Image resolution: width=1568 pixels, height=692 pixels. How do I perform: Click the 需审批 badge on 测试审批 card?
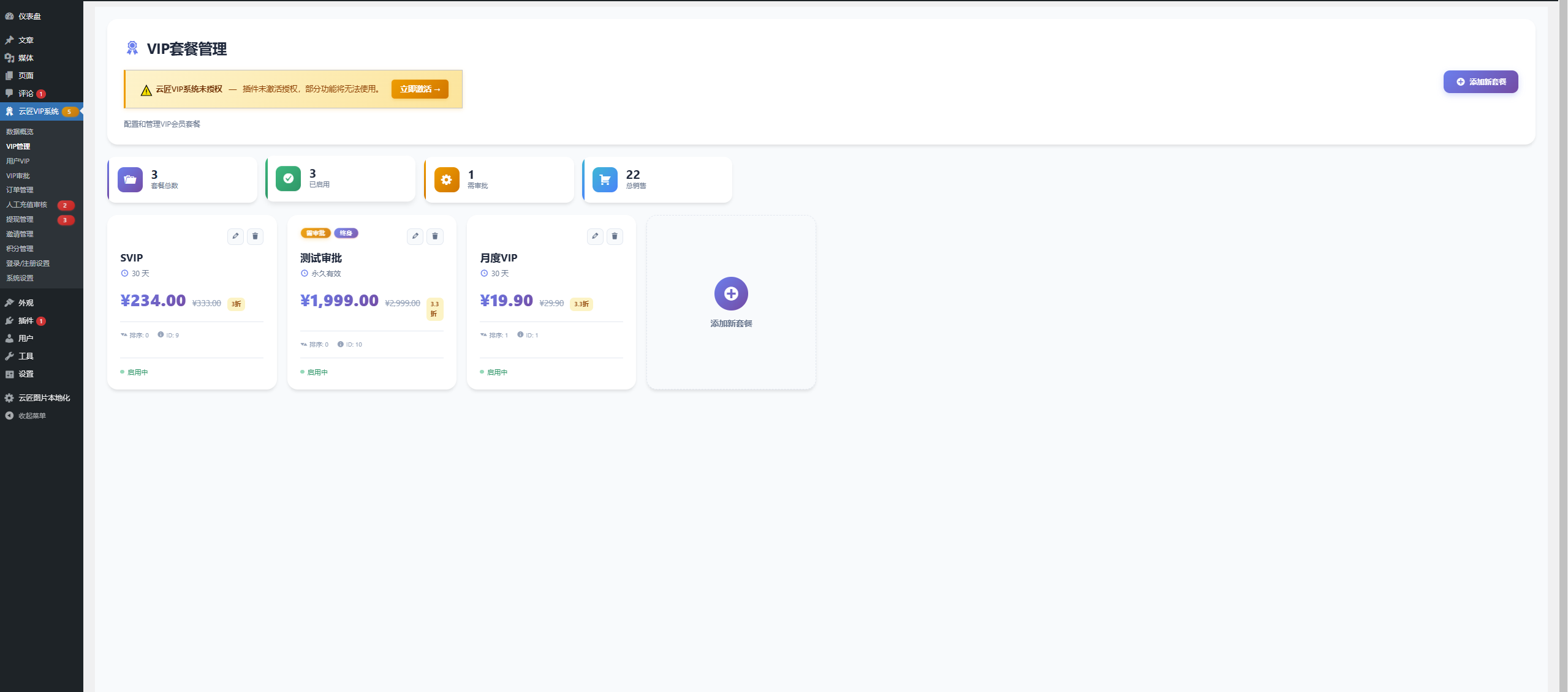[x=316, y=233]
